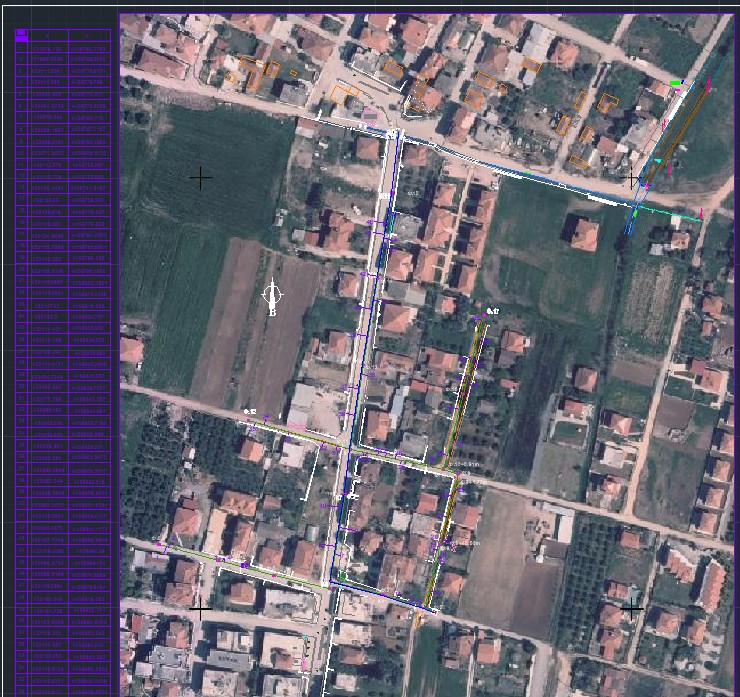Click the north arrow compass symbol
This screenshot has height=697, width=740.
click(x=272, y=295)
